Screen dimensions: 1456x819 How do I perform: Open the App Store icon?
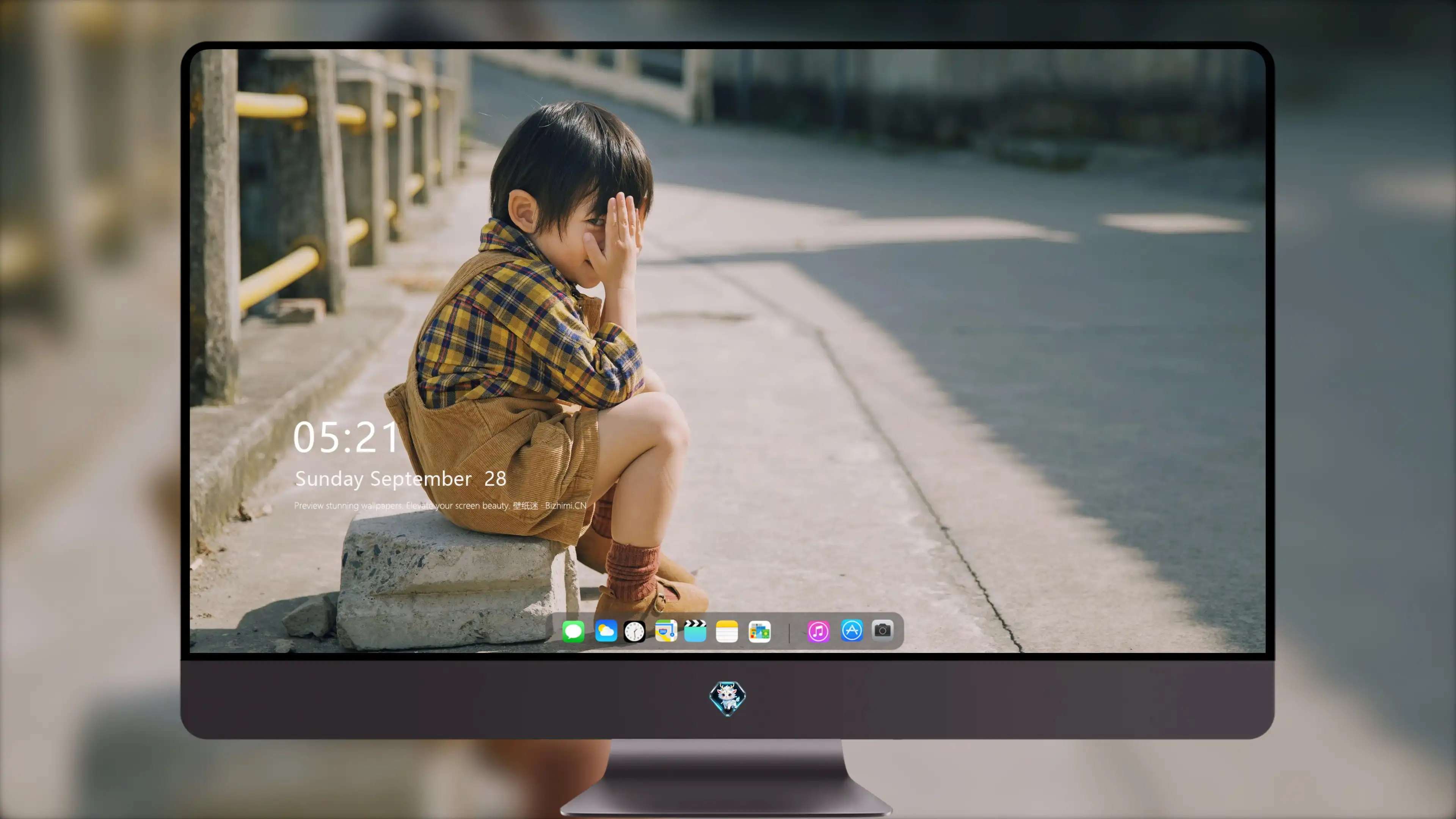point(852,630)
